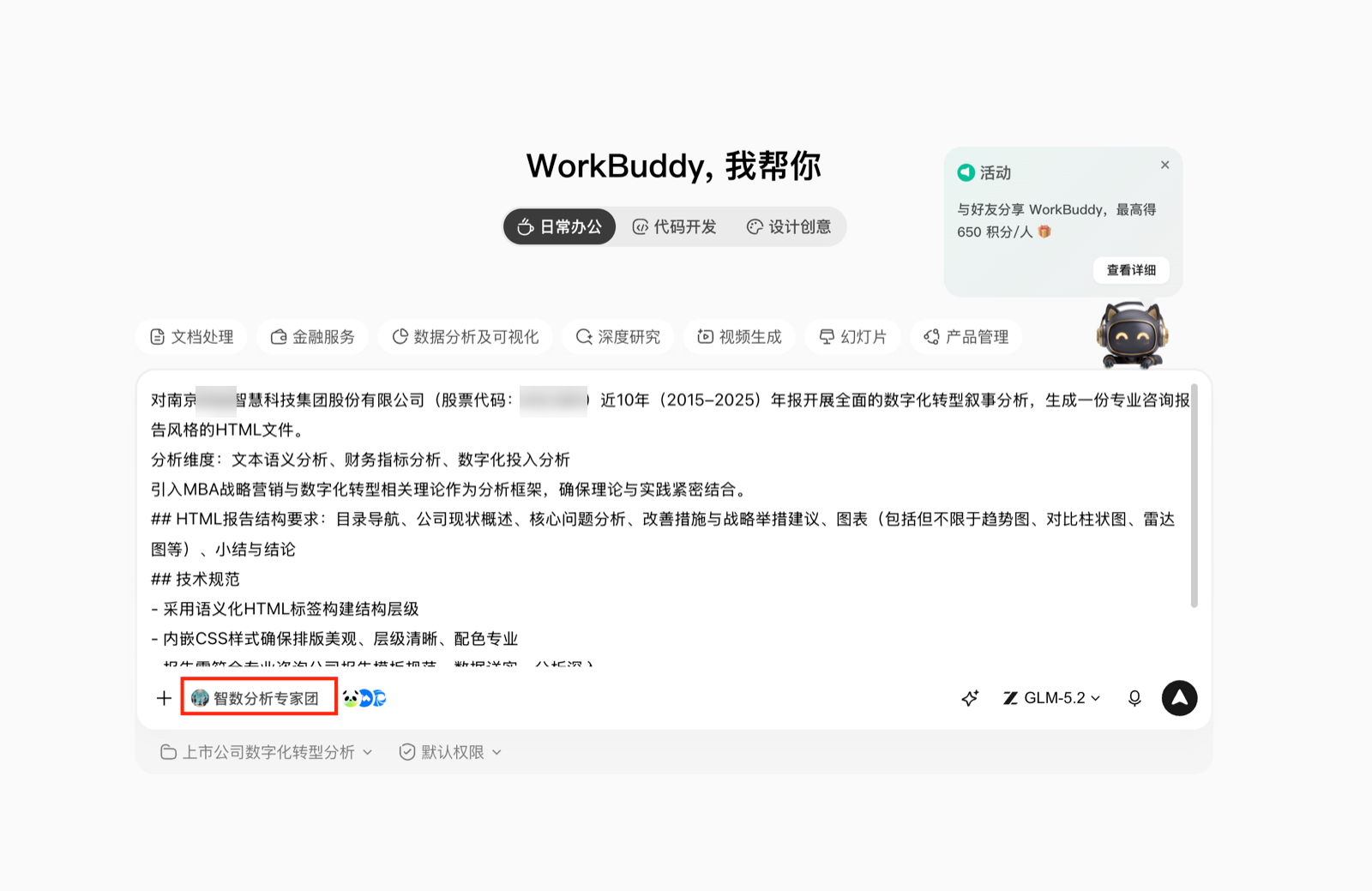
Task: Switch to the 设计创意 tab
Action: 788,226
